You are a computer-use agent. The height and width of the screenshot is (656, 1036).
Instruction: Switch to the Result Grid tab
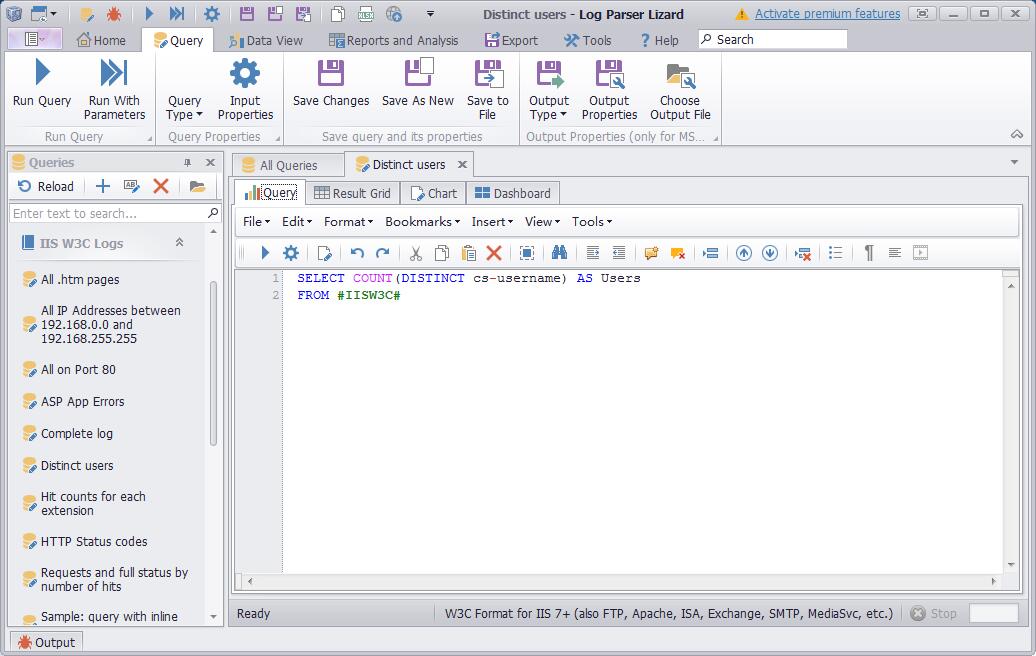(x=352, y=193)
